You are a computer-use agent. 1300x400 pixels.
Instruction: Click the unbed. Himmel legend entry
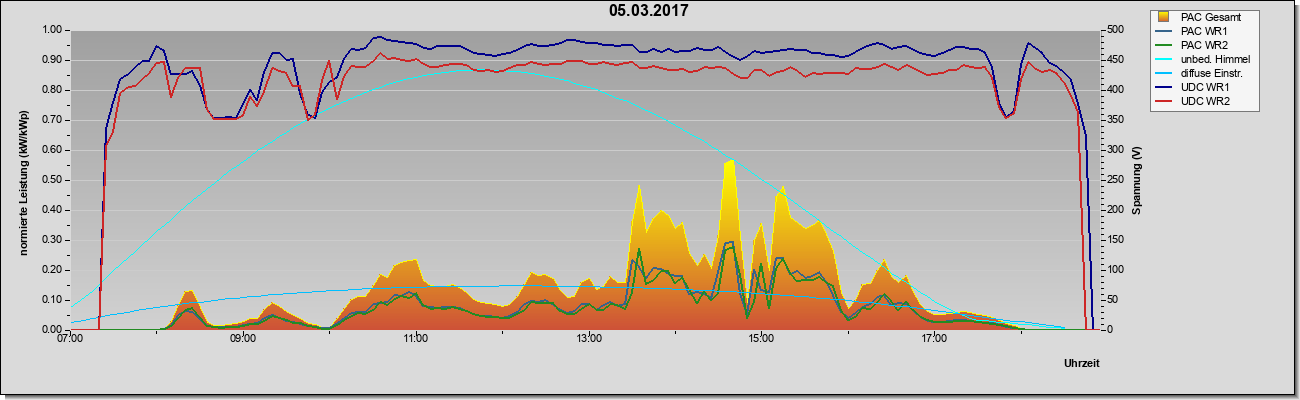coord(1215,59)
